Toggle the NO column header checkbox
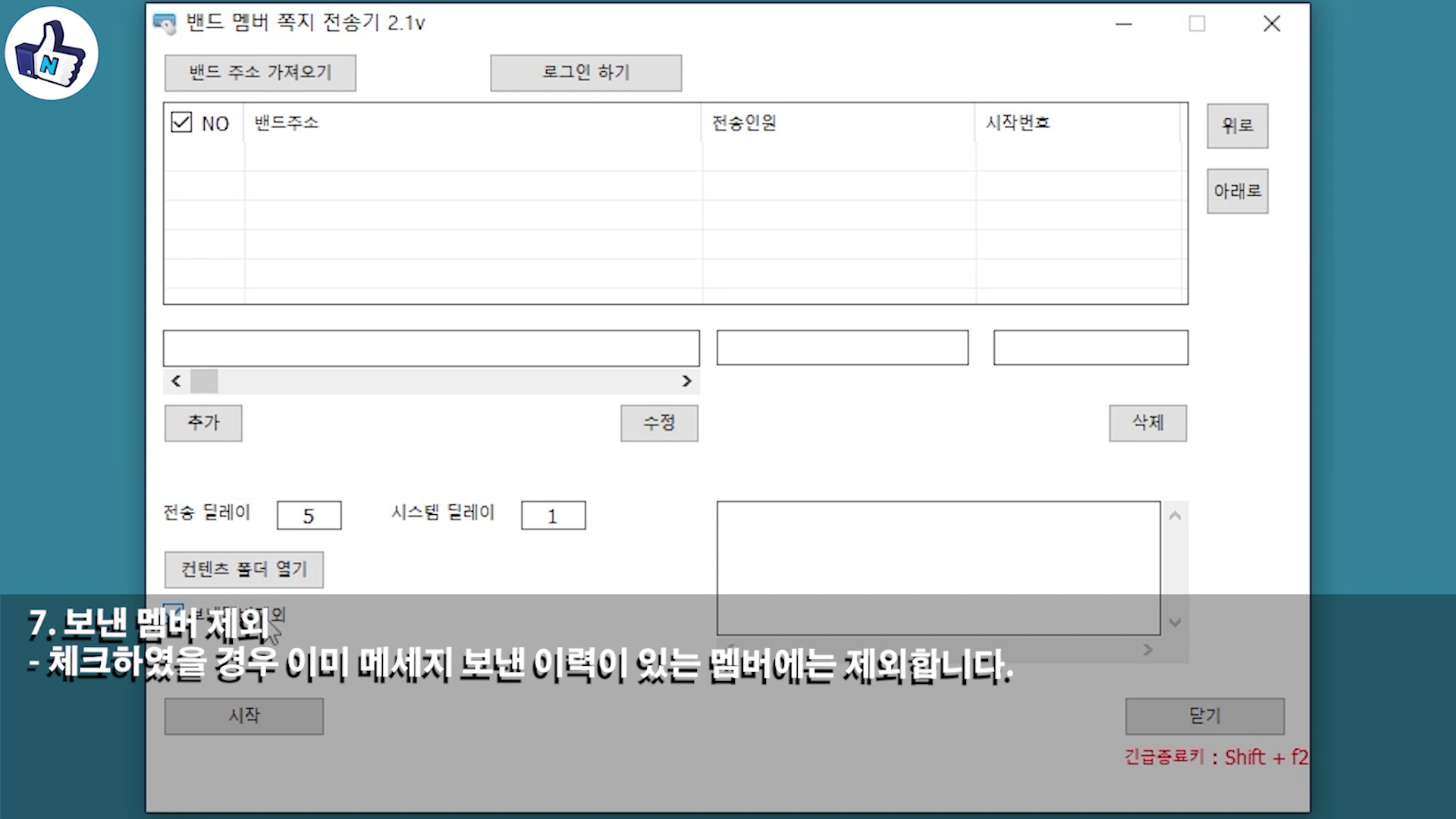This screenshot has height=819, width=1456. [x=181, y=122]
